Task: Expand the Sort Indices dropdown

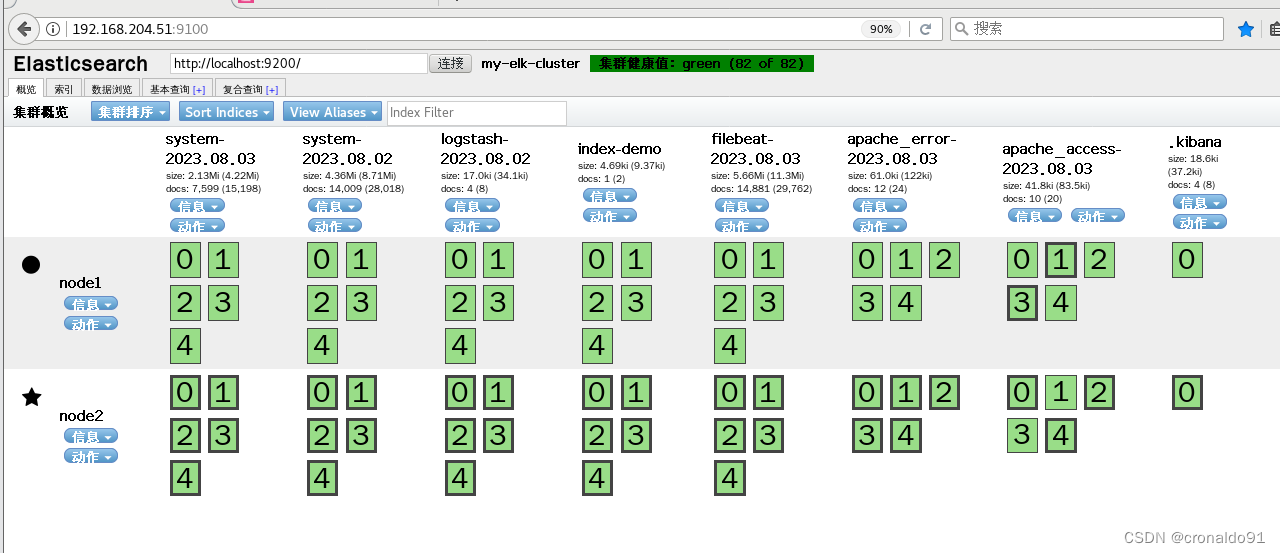Action: pyautogui.click(x=227, y=112)
